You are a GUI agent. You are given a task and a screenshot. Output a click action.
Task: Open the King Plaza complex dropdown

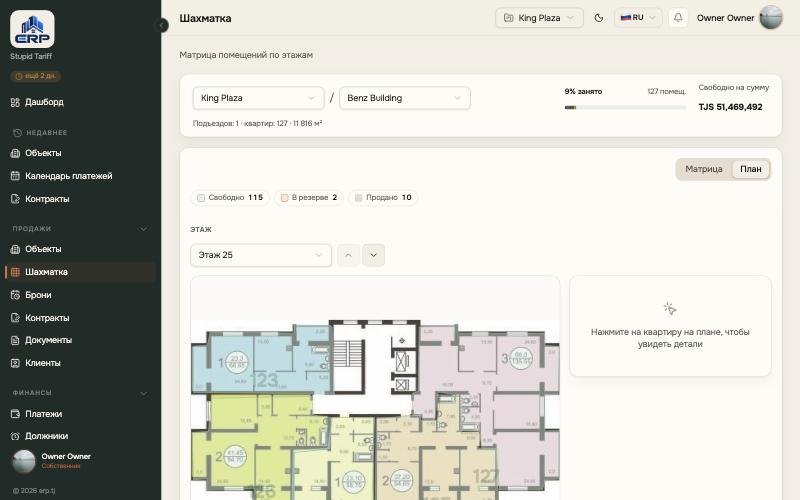point(258,98)
